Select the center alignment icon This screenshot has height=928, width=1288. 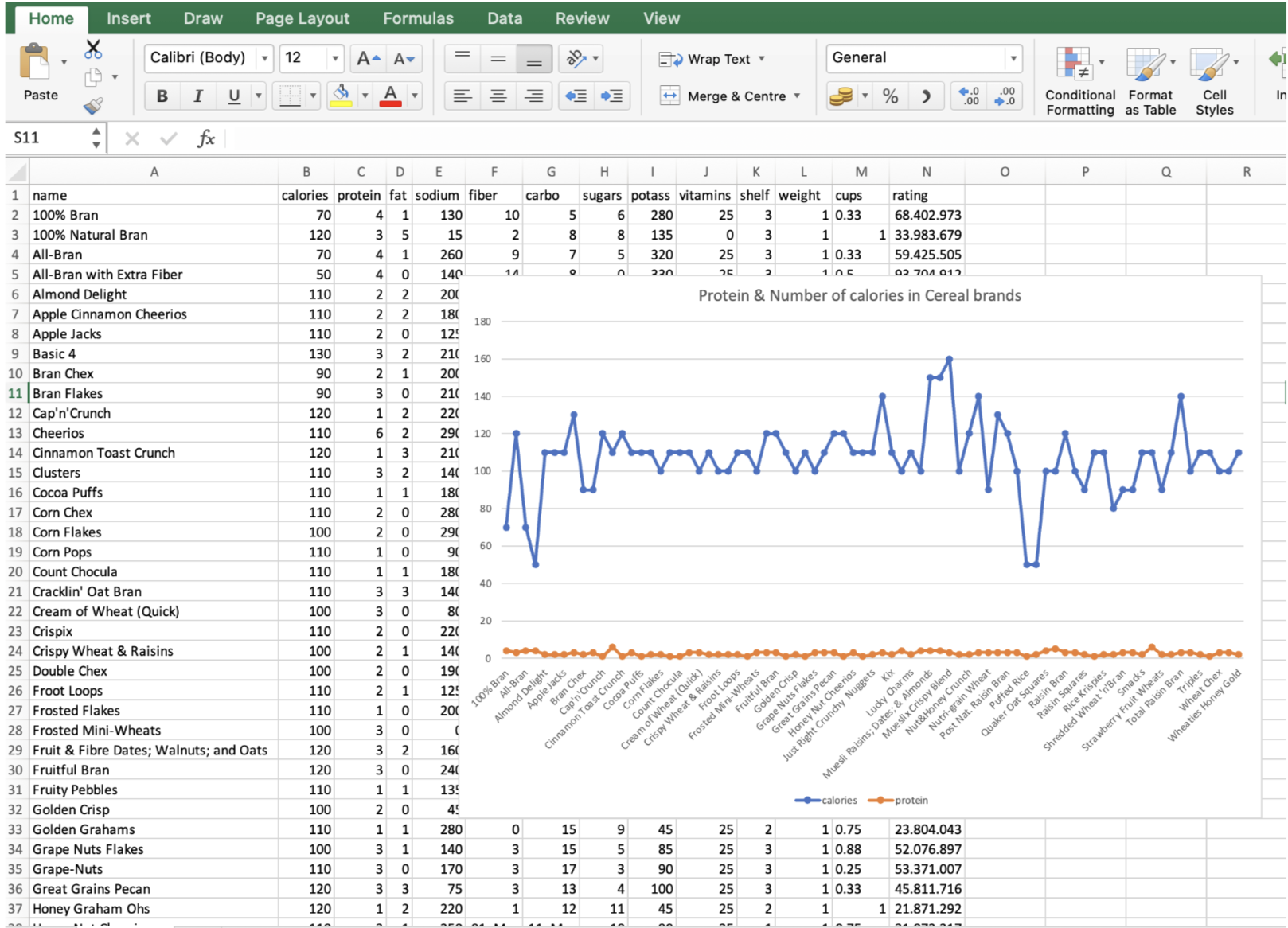coord(498,96)
